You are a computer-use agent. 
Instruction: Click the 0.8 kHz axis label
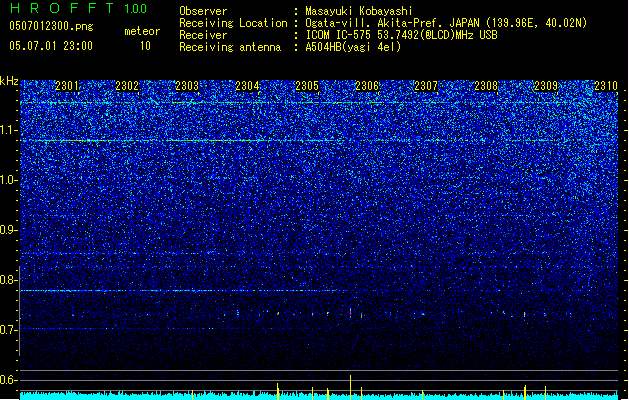point(8,280)
